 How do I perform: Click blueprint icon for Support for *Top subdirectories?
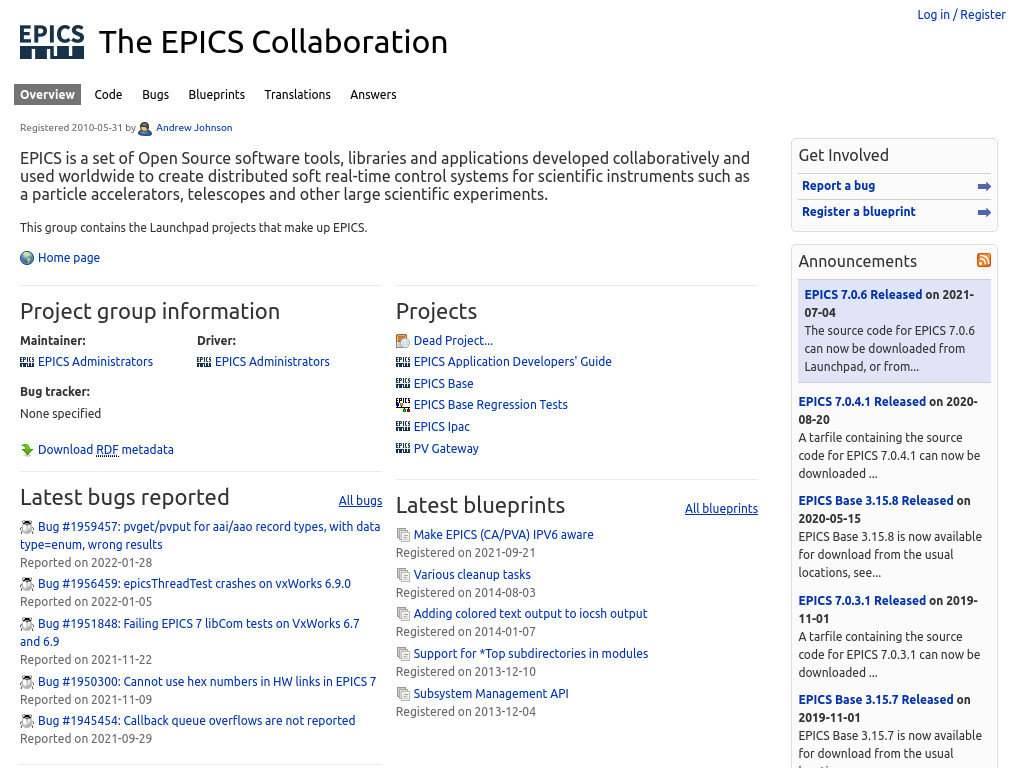403,654
